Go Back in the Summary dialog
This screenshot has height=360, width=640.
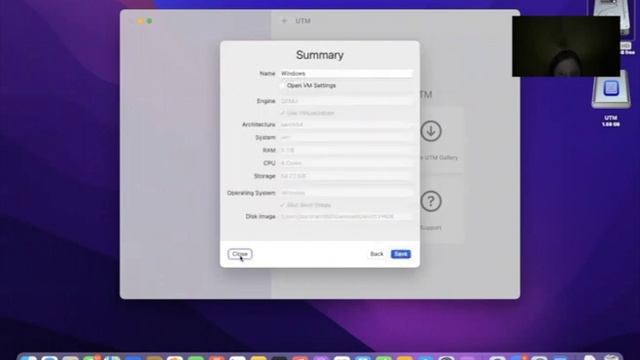376,254
